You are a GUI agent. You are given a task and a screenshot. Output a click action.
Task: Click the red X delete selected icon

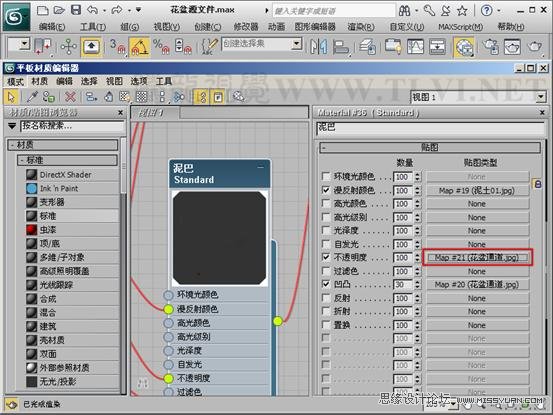click(x=71, y=97)
